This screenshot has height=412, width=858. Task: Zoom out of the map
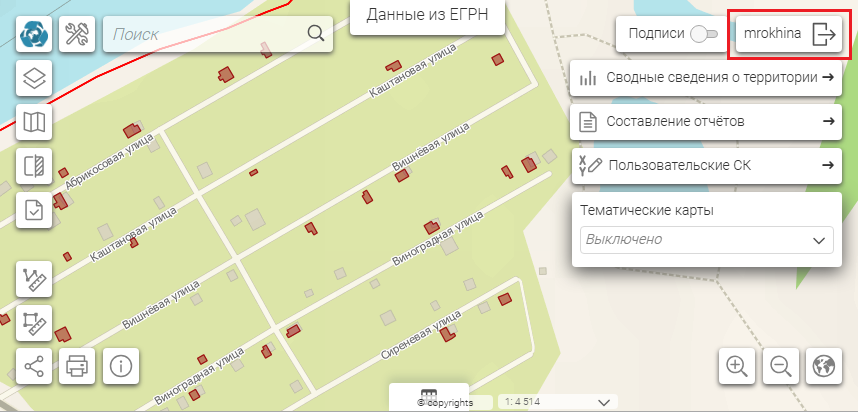780,366
